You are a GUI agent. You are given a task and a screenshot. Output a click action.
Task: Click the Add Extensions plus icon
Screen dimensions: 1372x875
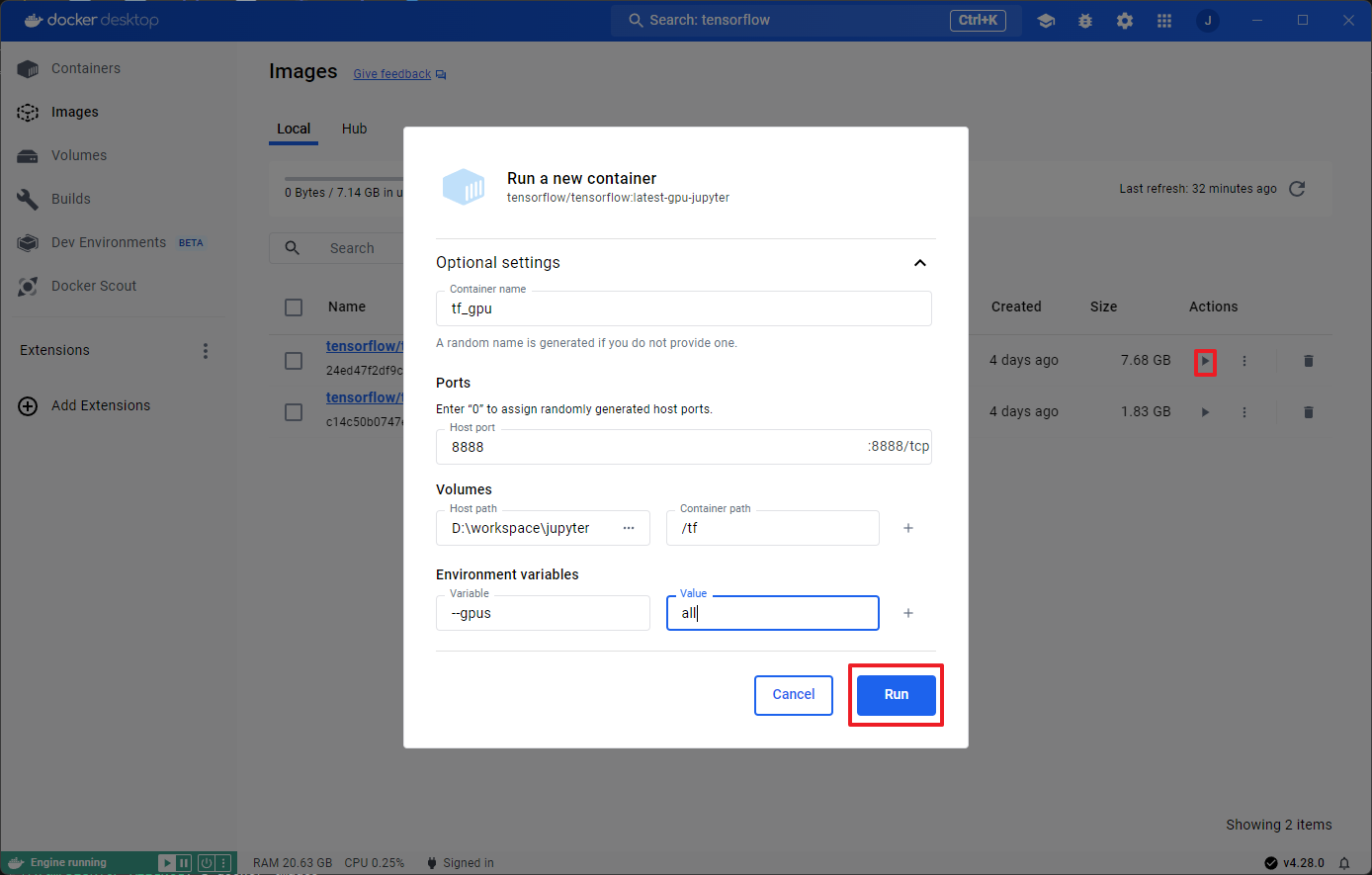pos(28,406)
